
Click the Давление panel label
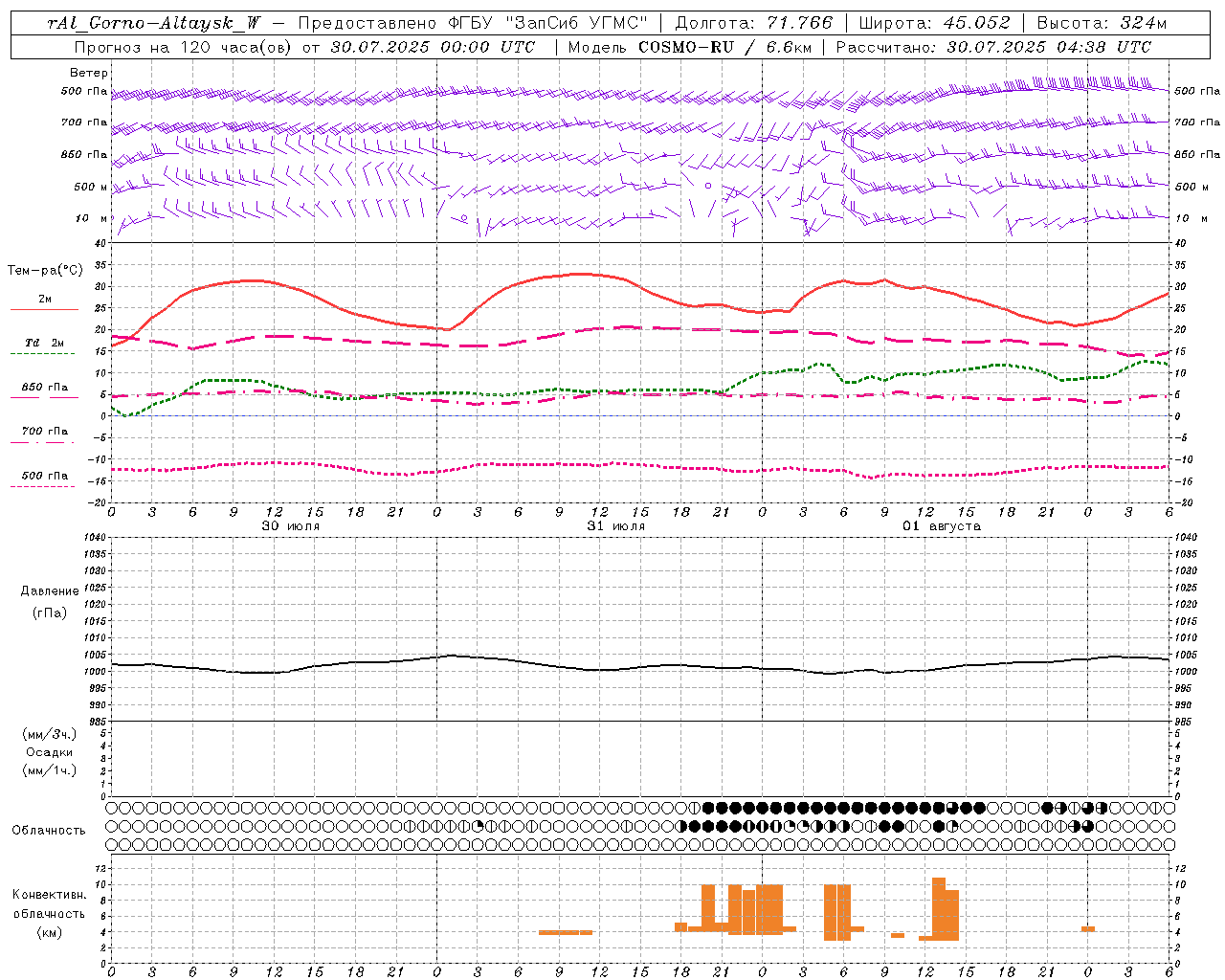50,591
